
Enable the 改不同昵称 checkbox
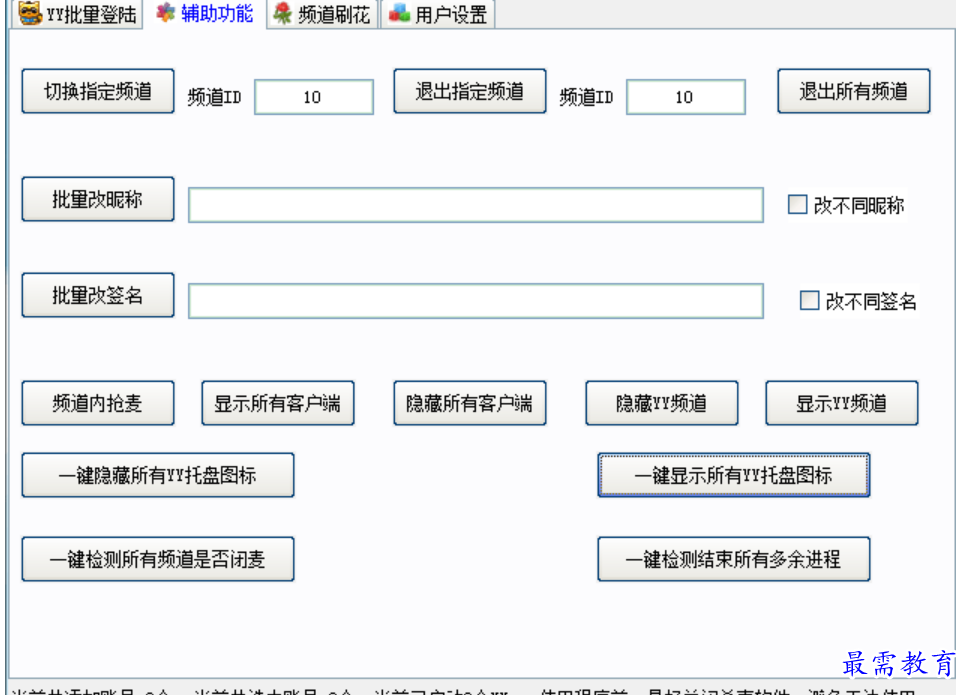pos(797,204)
